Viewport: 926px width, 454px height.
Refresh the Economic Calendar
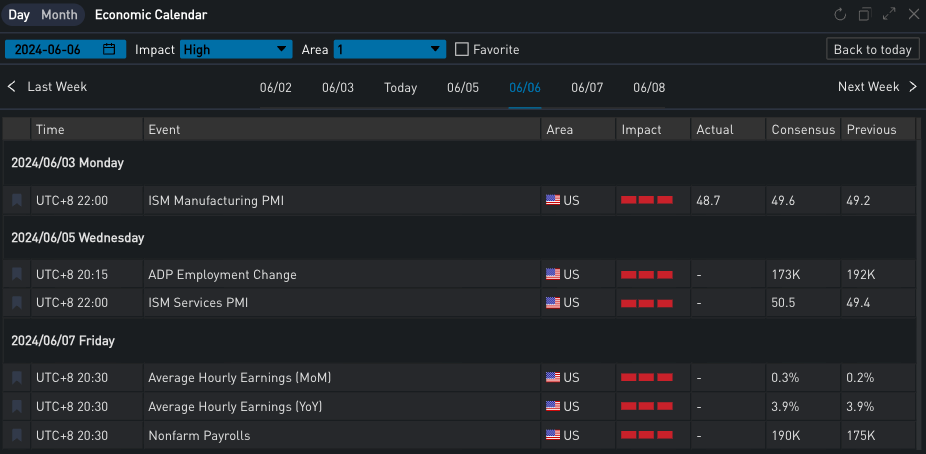point(840,15)
